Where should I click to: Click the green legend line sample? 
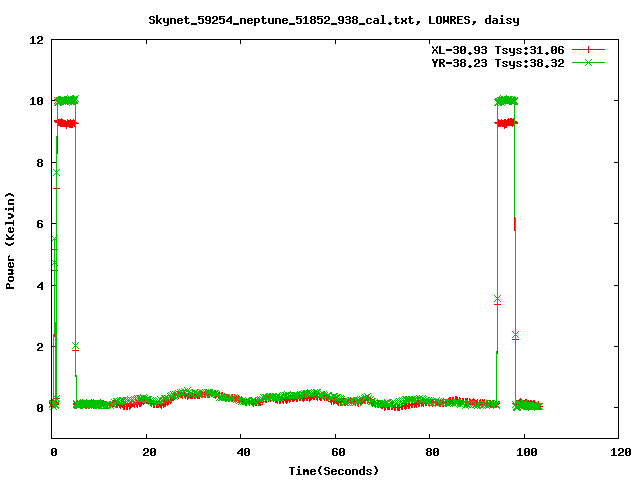coord(588,62)
